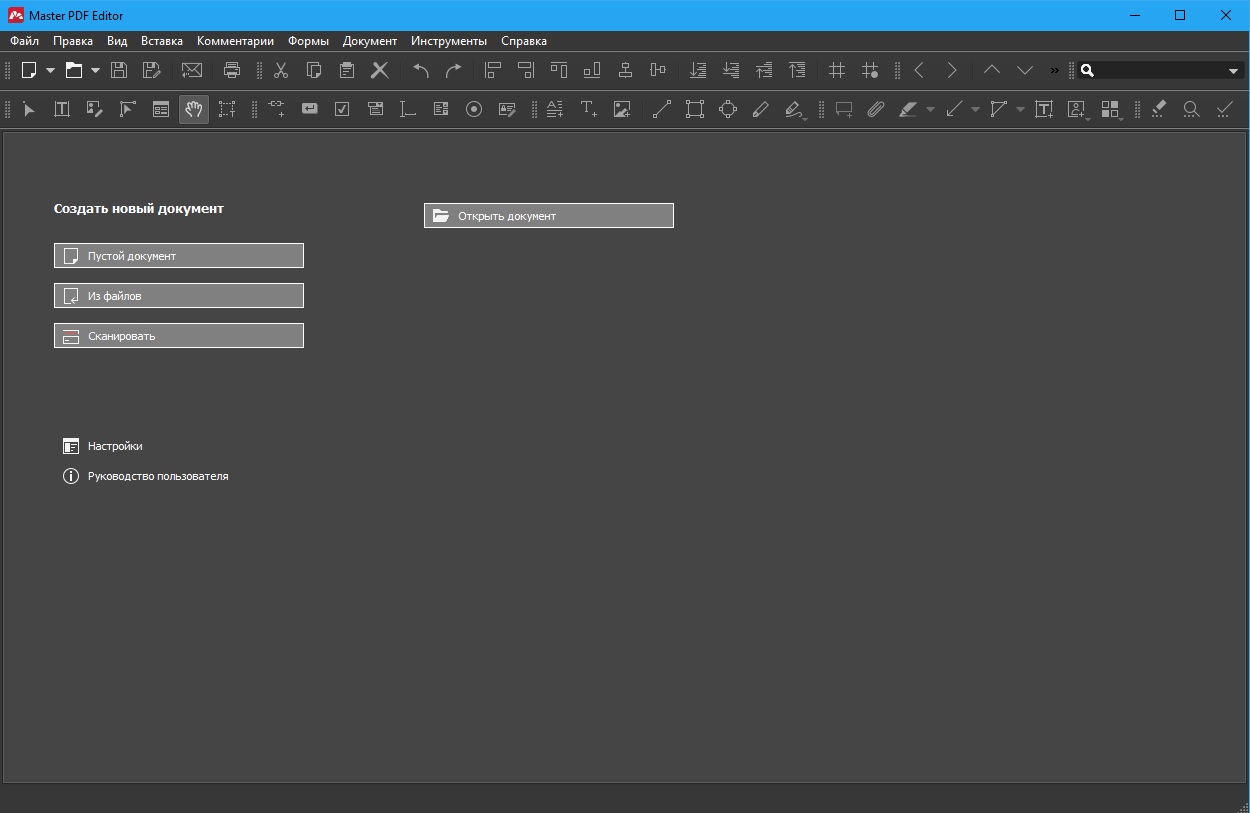Image resolution: width=1250 pixels, height=813 pixels.
Task: Click the Cut scissors icon
Action: [x=281, y=70]
